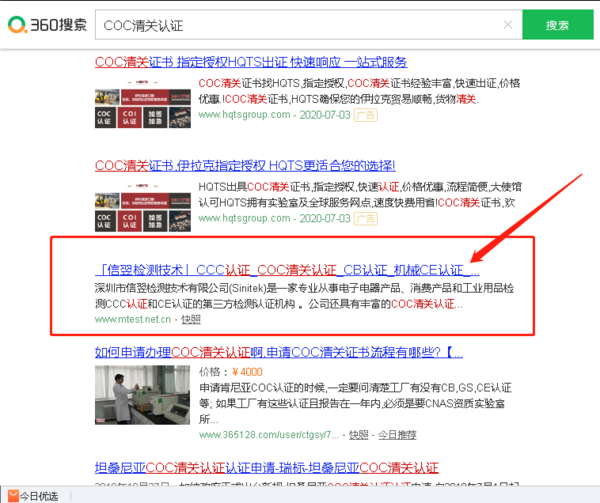Click the green 搜索 button
600x503 pixels.
pyautogui.click(x=558, y=25)
